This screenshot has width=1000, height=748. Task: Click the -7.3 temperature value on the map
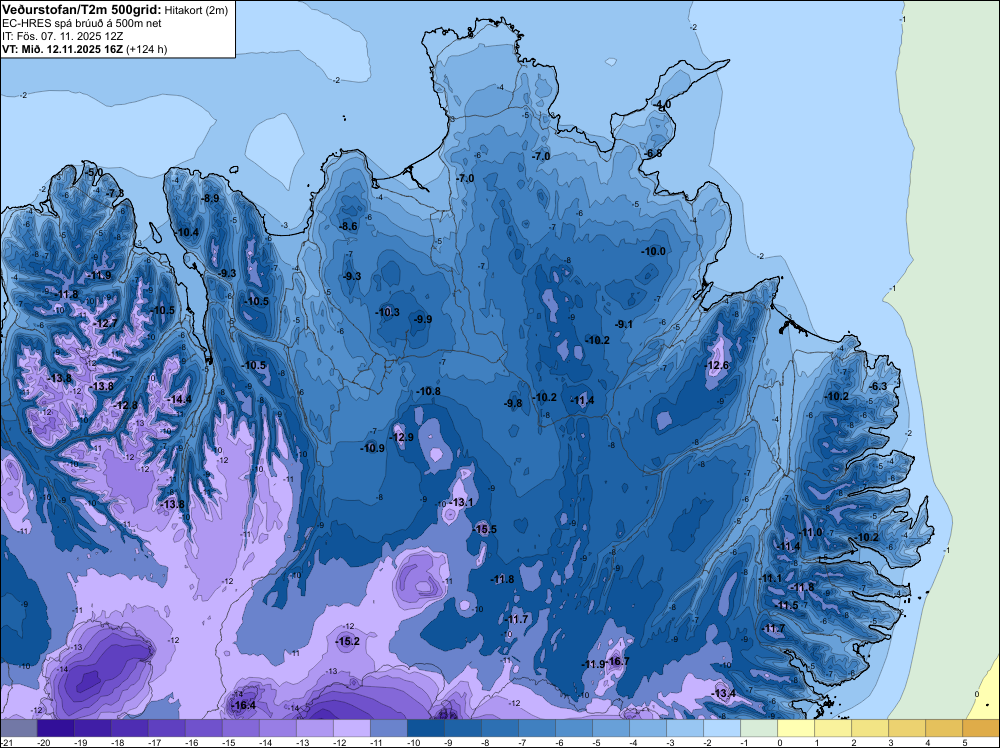coord(115,193)
